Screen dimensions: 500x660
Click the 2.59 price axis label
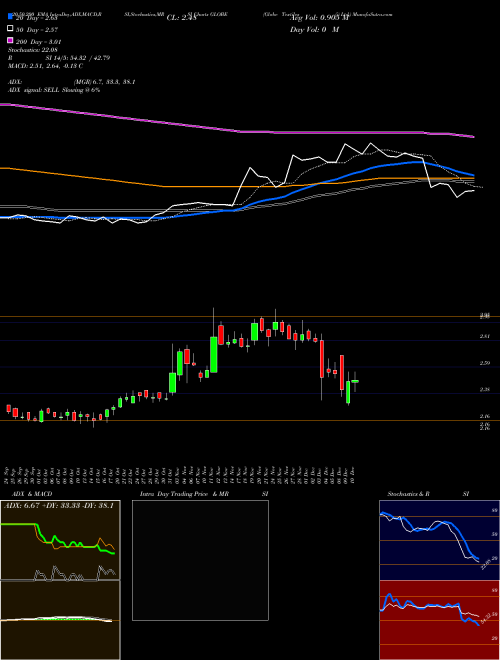pos(485,363)
